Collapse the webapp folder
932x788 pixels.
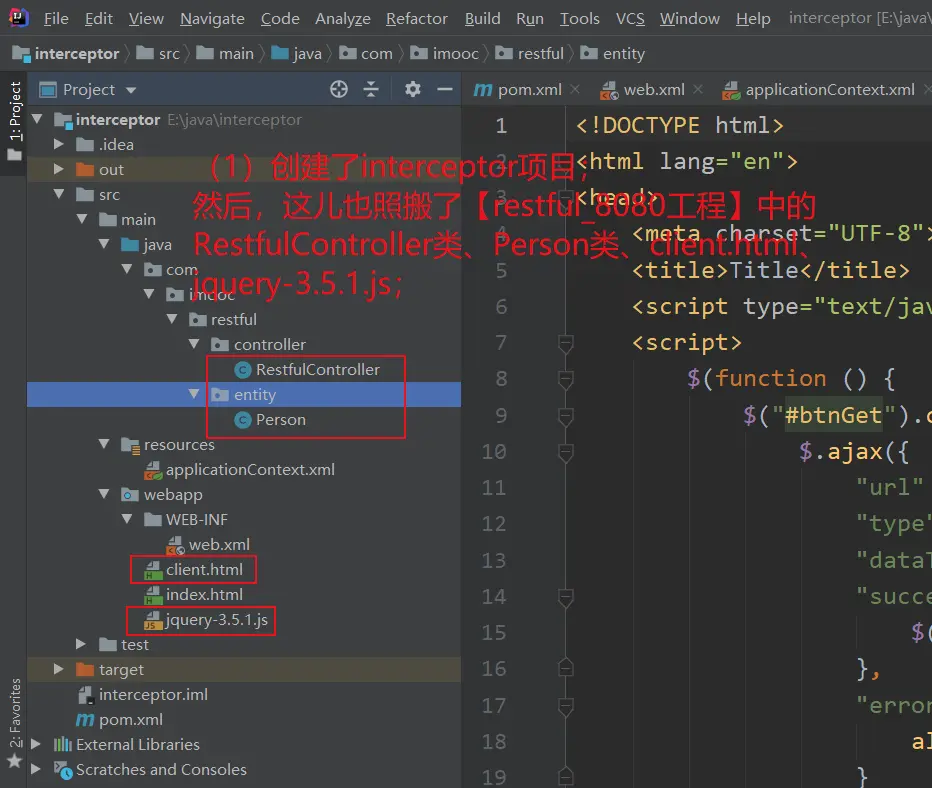(x=104, y=495)
